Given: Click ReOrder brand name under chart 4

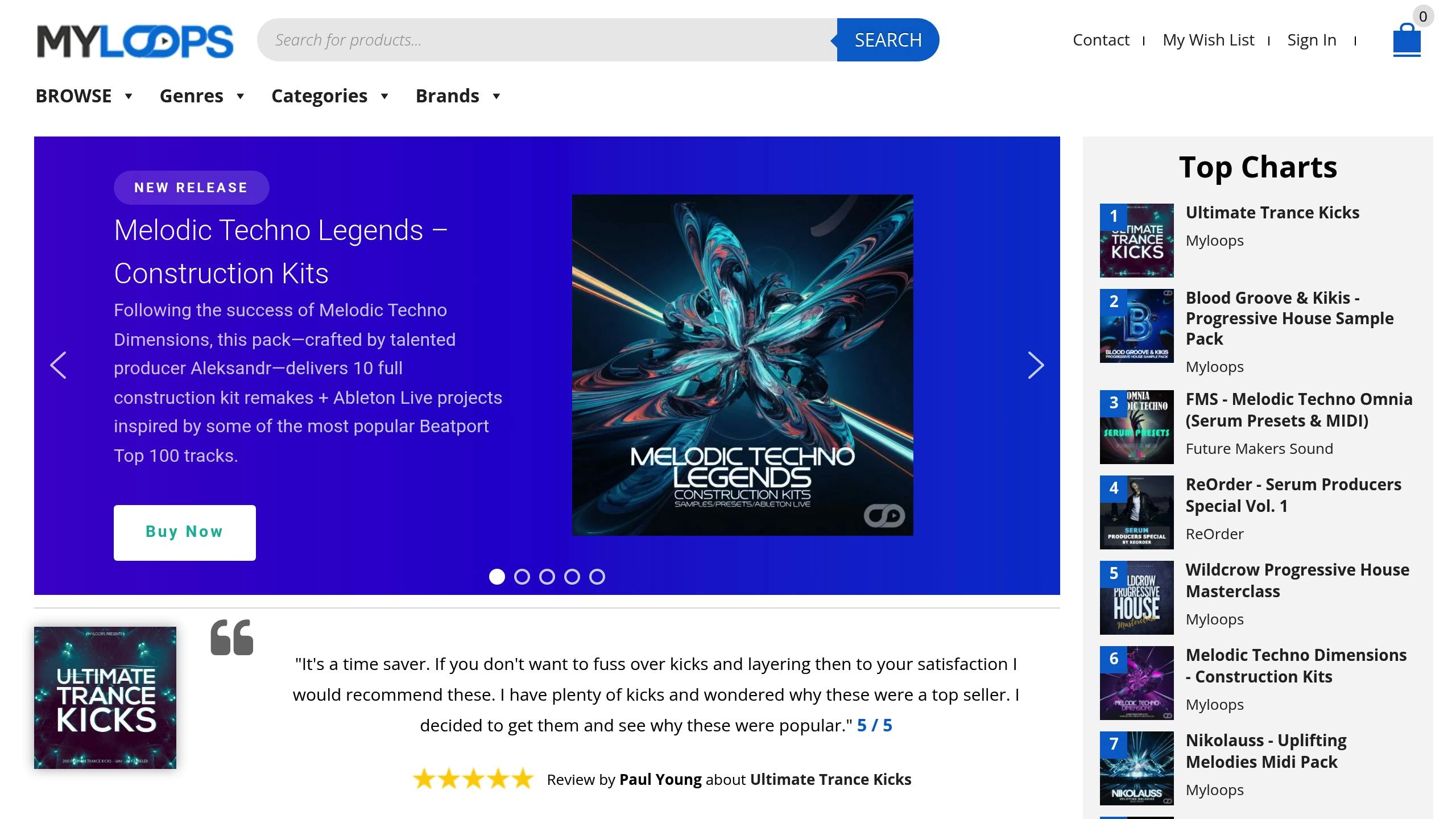Looking at the screenshot, I should [1214, 534].
